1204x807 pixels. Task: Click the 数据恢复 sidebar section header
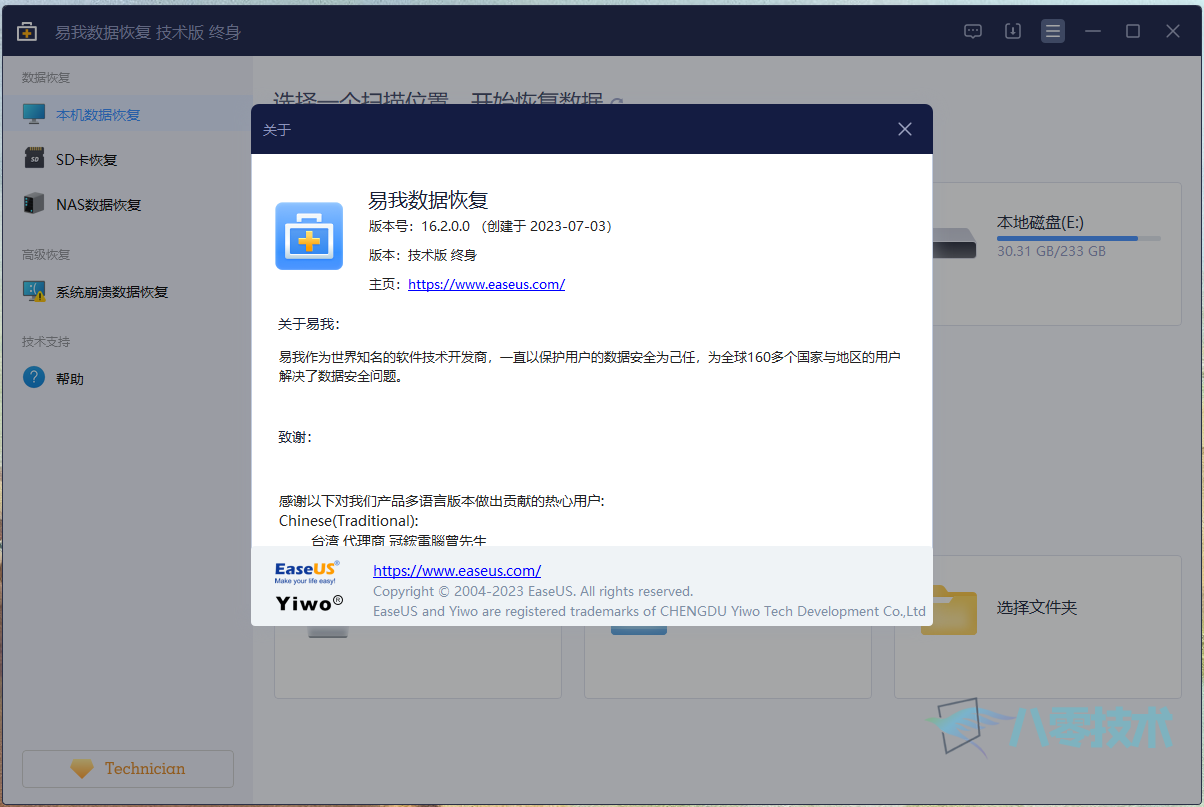(46, 78)
